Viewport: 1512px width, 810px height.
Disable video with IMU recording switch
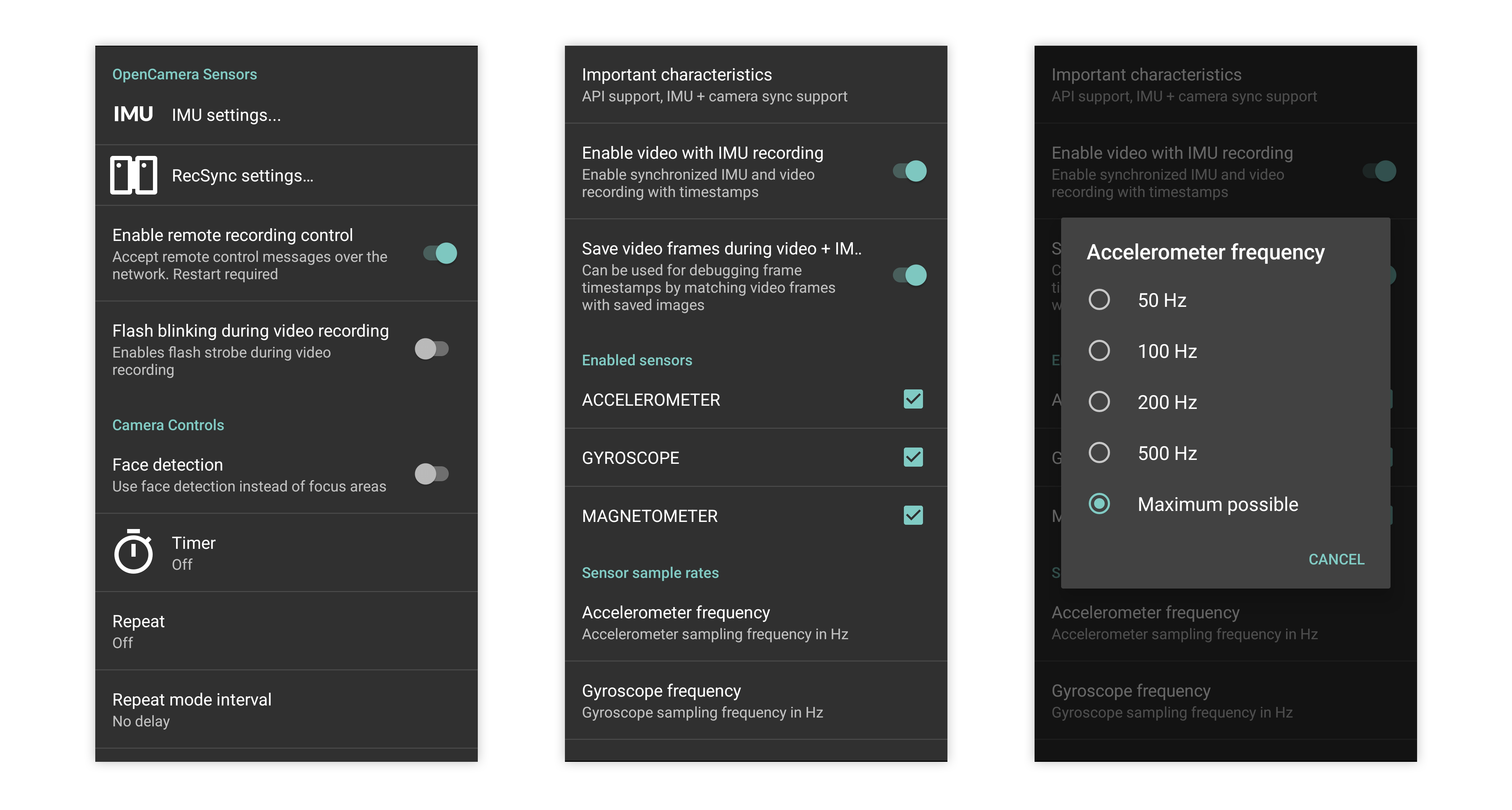[x=910, y=171]
